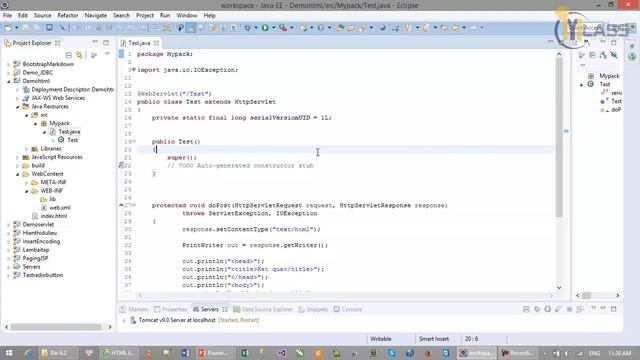The height and width of the screenshot is (360, 640).
Task: Select web.xml in Project Explorer
Action: pyautogui.click(x=60, y=208)
